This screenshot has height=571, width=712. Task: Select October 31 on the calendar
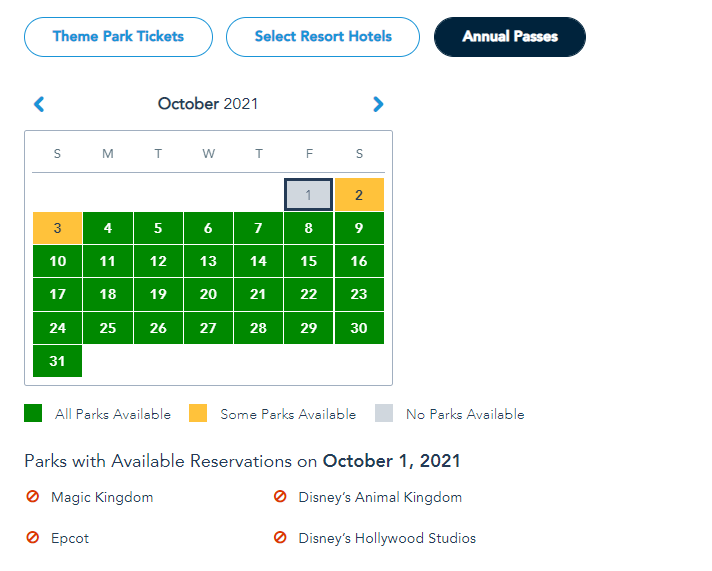coord(58,360)
